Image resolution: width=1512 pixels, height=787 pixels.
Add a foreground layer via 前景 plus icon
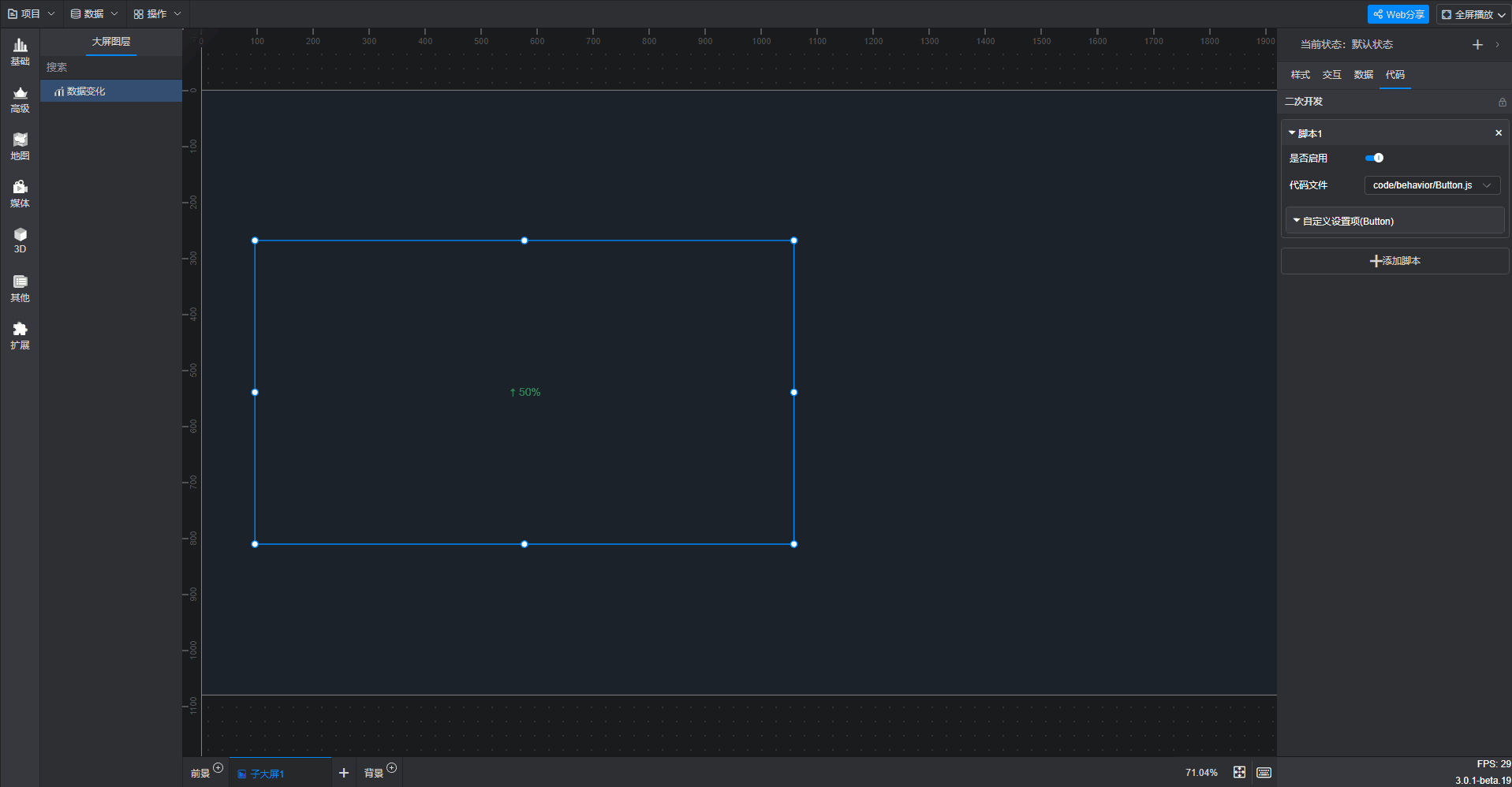point(218,768)
